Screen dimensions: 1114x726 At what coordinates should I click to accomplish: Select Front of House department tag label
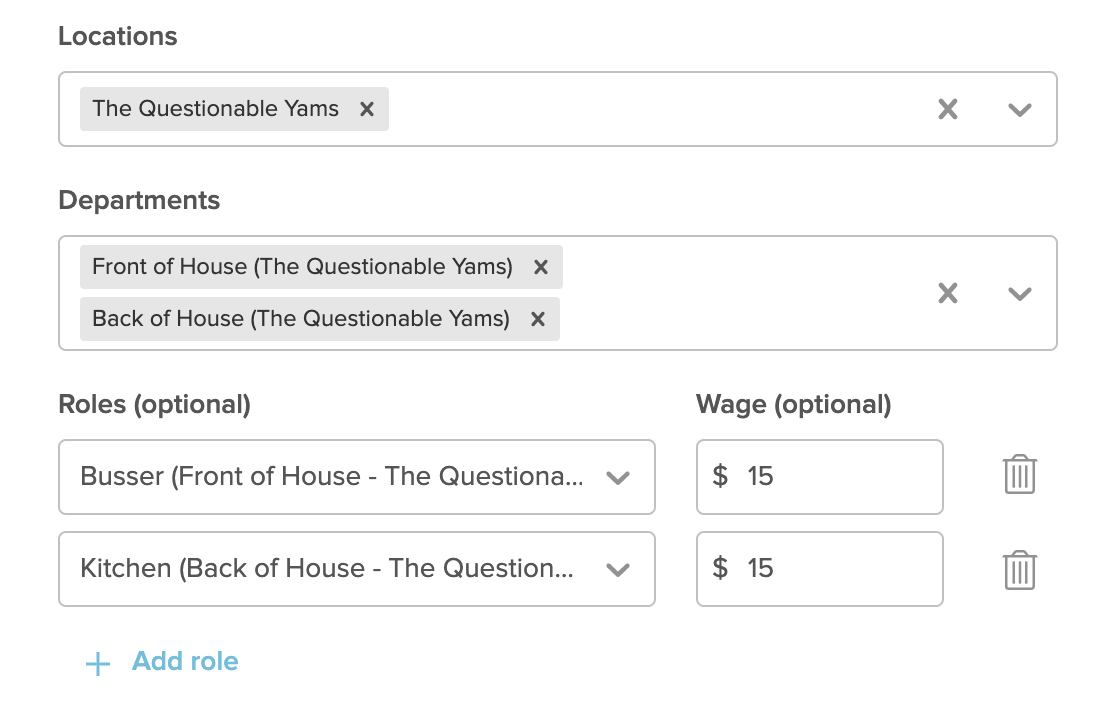point(302,267)
